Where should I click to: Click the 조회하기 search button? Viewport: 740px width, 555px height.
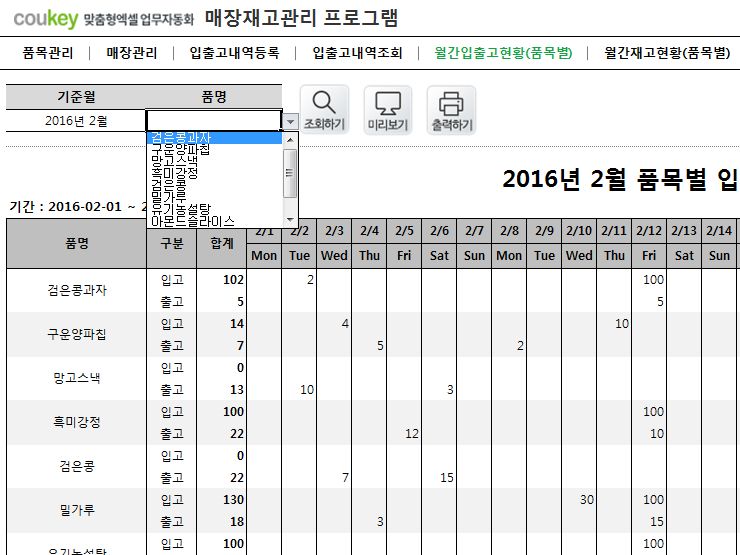(325, 110)
